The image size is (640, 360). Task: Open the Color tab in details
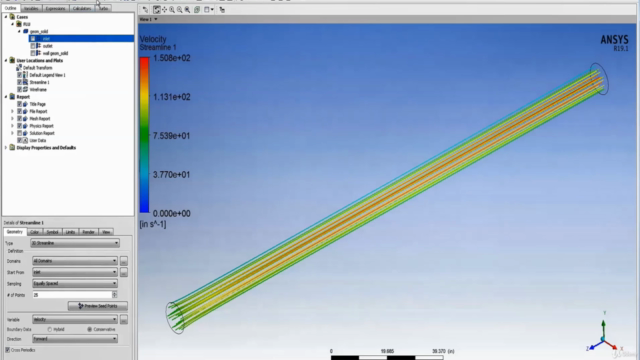(x=34, y=232)
